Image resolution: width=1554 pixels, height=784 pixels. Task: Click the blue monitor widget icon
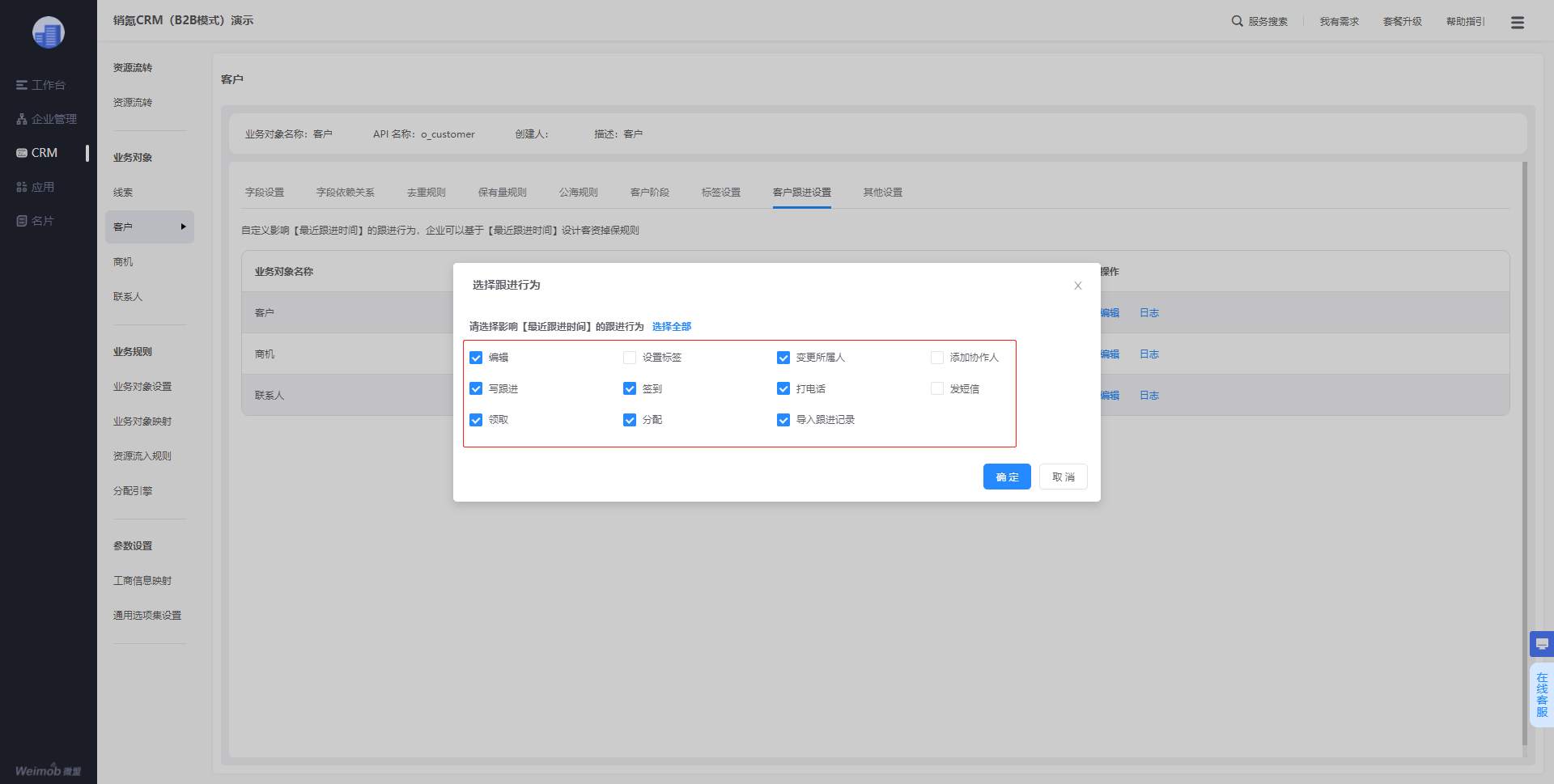[1542, 644]
